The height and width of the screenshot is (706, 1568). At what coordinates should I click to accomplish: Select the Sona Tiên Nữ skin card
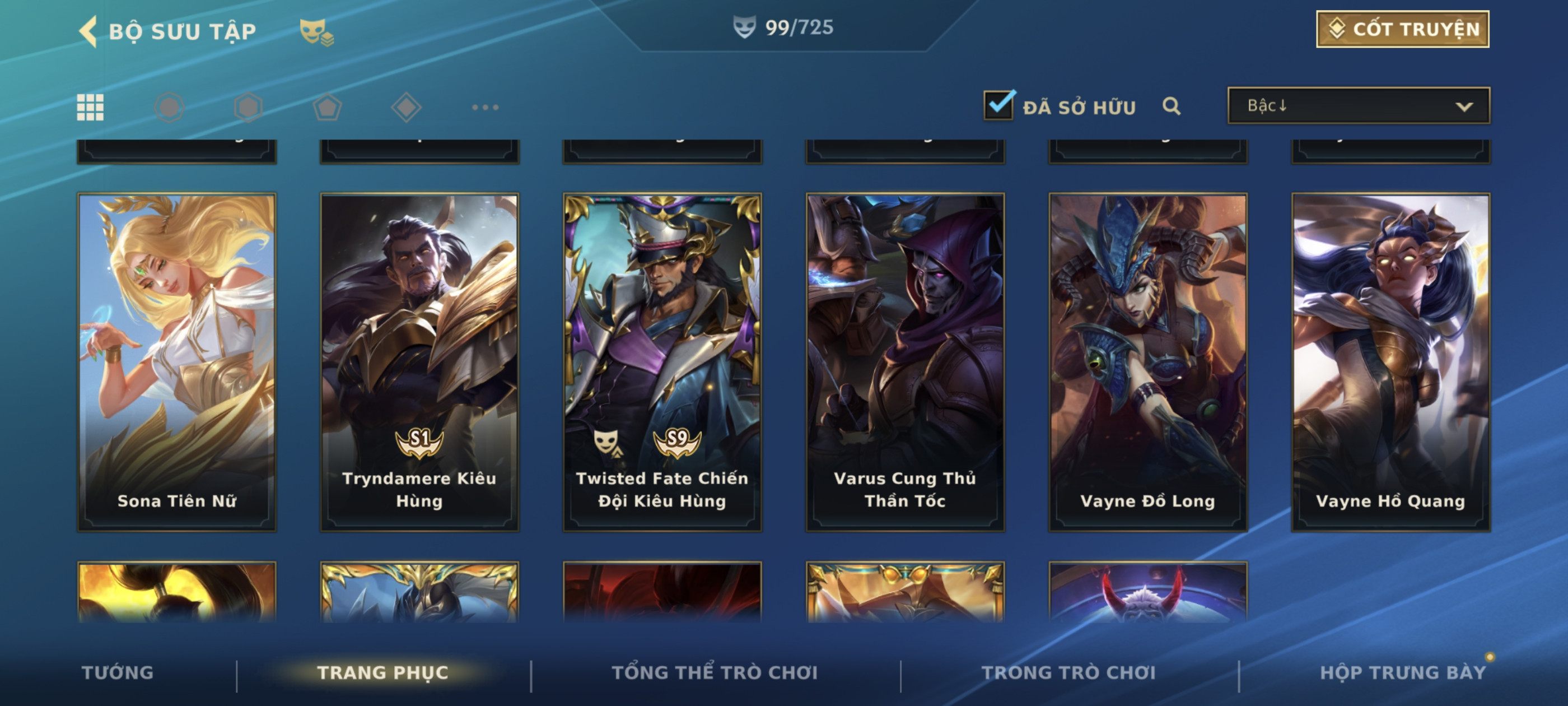(176, 363)
